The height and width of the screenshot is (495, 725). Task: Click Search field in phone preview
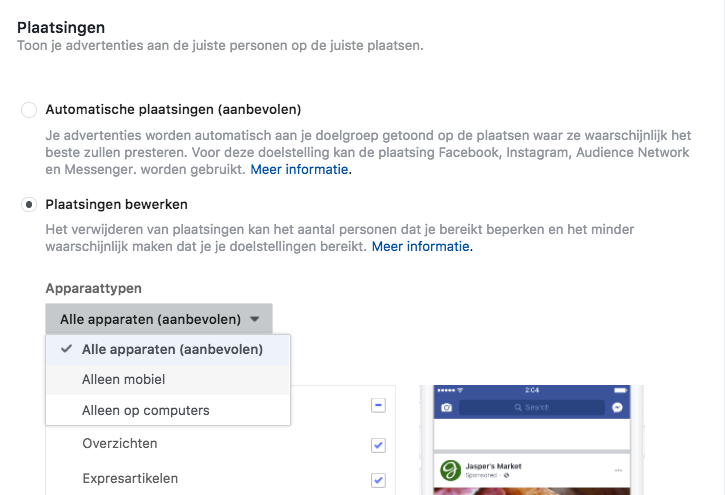point(532,408)
